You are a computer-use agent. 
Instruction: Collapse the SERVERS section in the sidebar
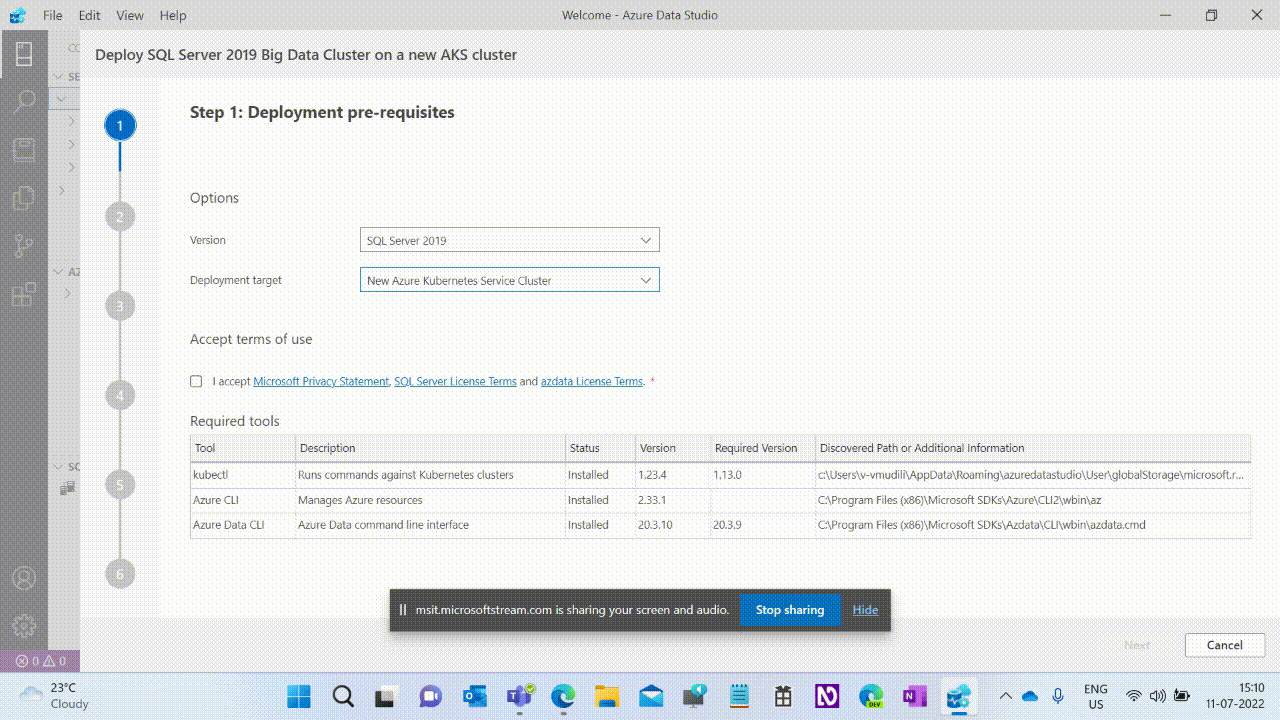click(x=60, y=76)
